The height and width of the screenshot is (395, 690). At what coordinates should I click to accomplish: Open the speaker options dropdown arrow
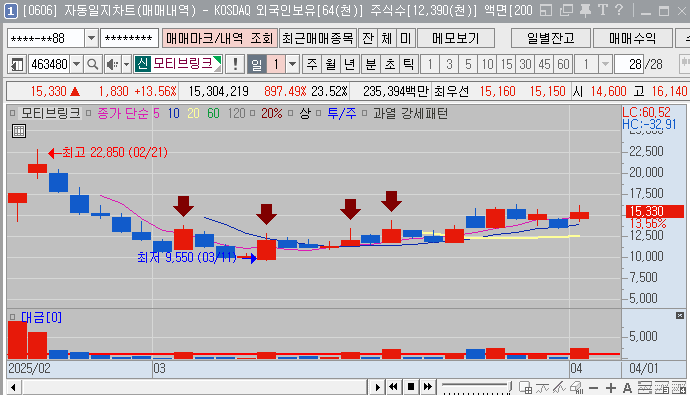click(x=126, y=65)
